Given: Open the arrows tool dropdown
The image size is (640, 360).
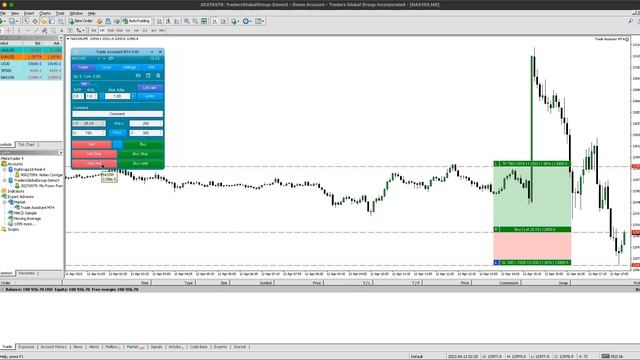Looking at the screenshot, I should pos(80,31).
